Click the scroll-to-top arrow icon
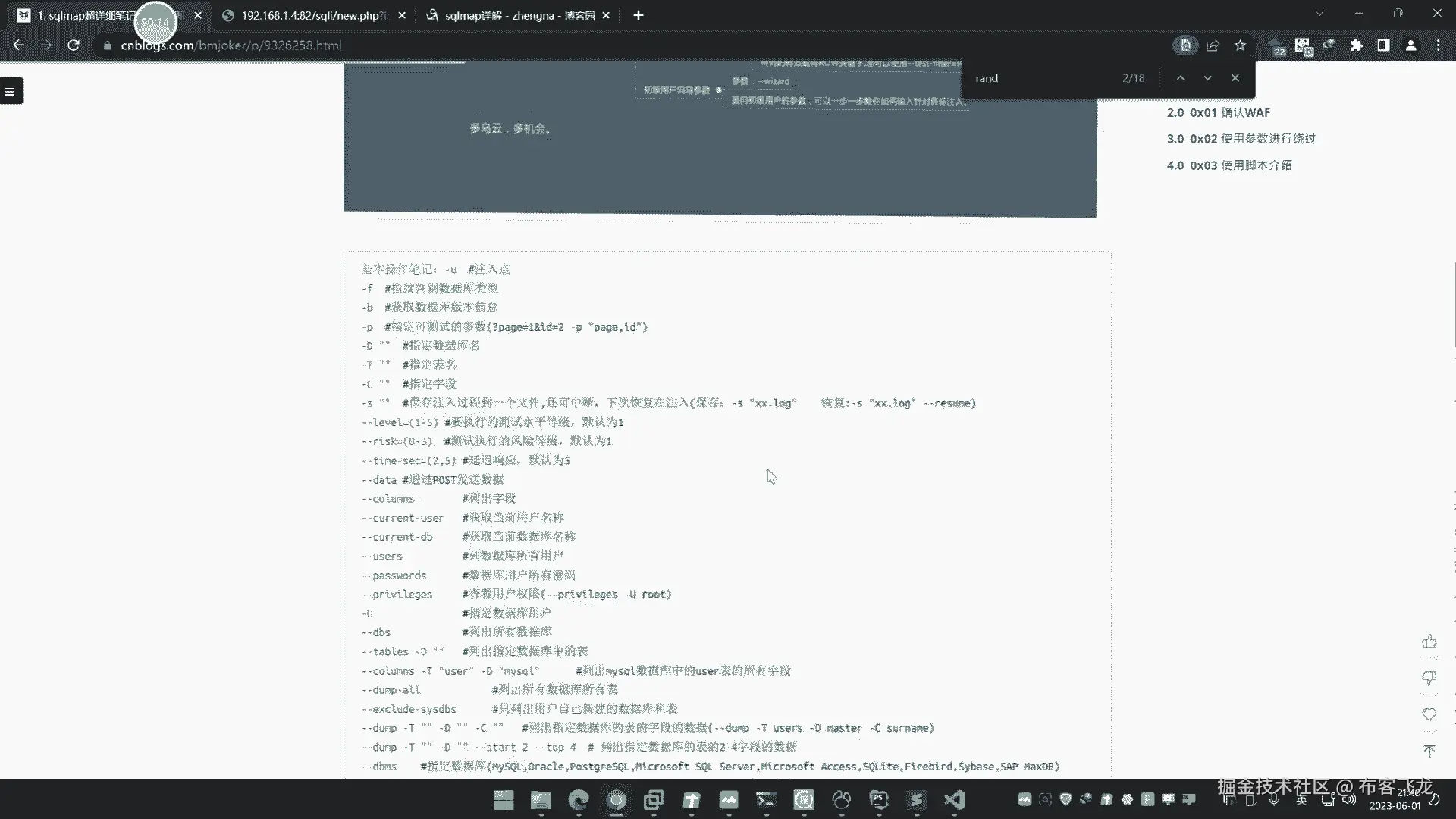 pos(1429,751)
